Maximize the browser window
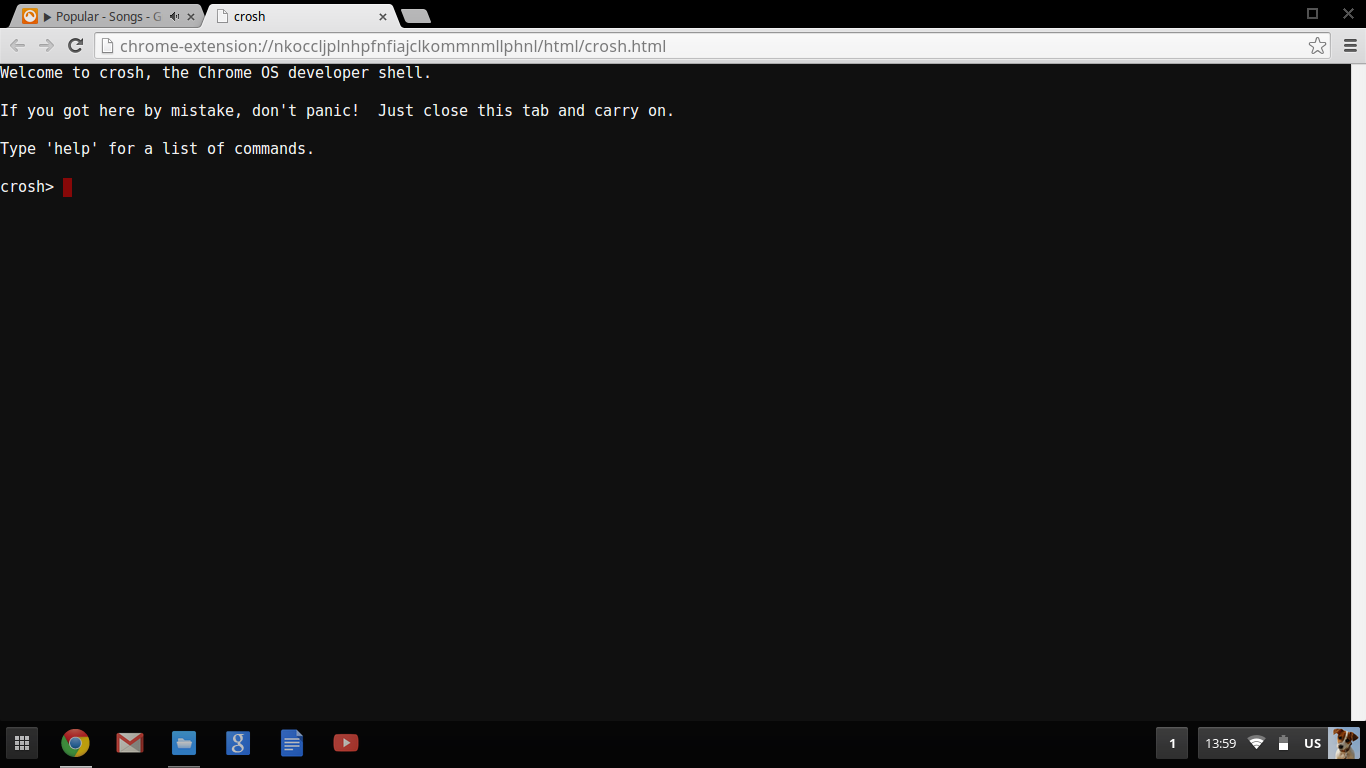The width and height of the screenshot is (1366, 768). click(x=1313, y=13)
